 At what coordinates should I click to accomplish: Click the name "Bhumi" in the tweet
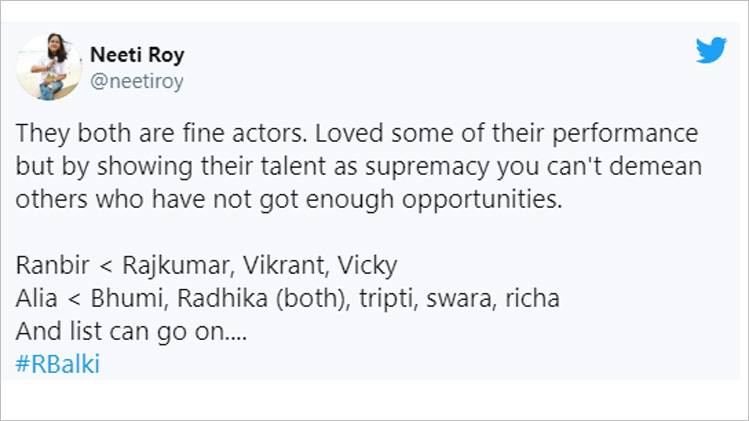point(123,299)
